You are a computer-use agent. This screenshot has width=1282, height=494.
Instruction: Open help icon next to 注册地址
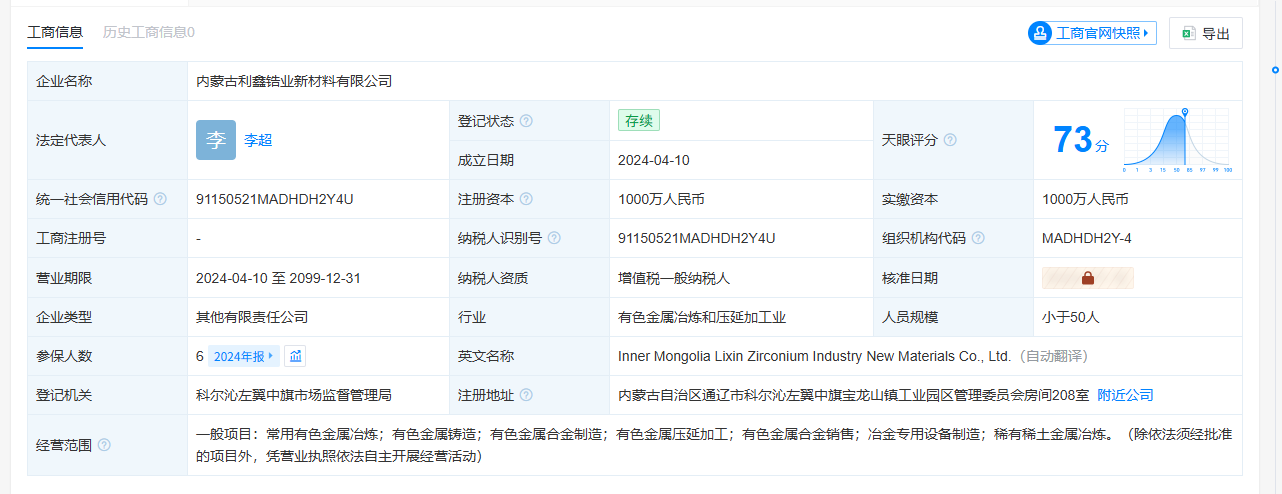pos(526,395)
